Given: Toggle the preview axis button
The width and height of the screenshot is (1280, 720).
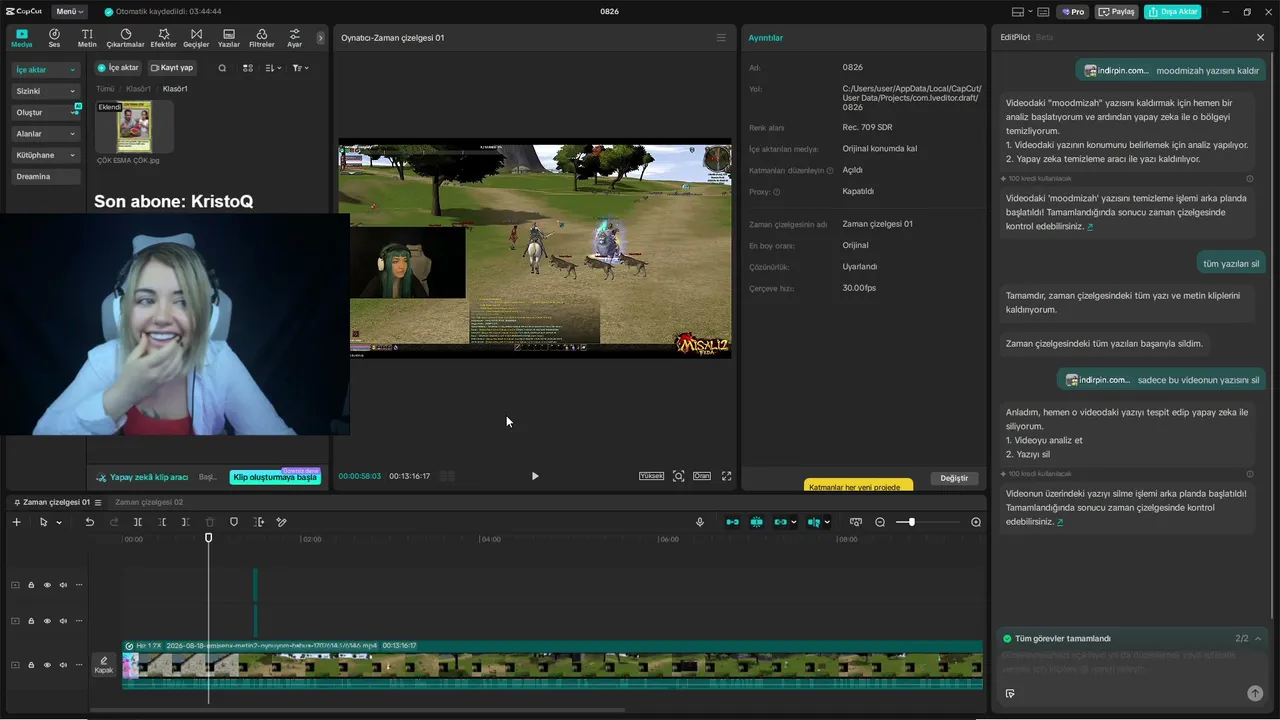Looking at the screenshot, I should 814,522.
